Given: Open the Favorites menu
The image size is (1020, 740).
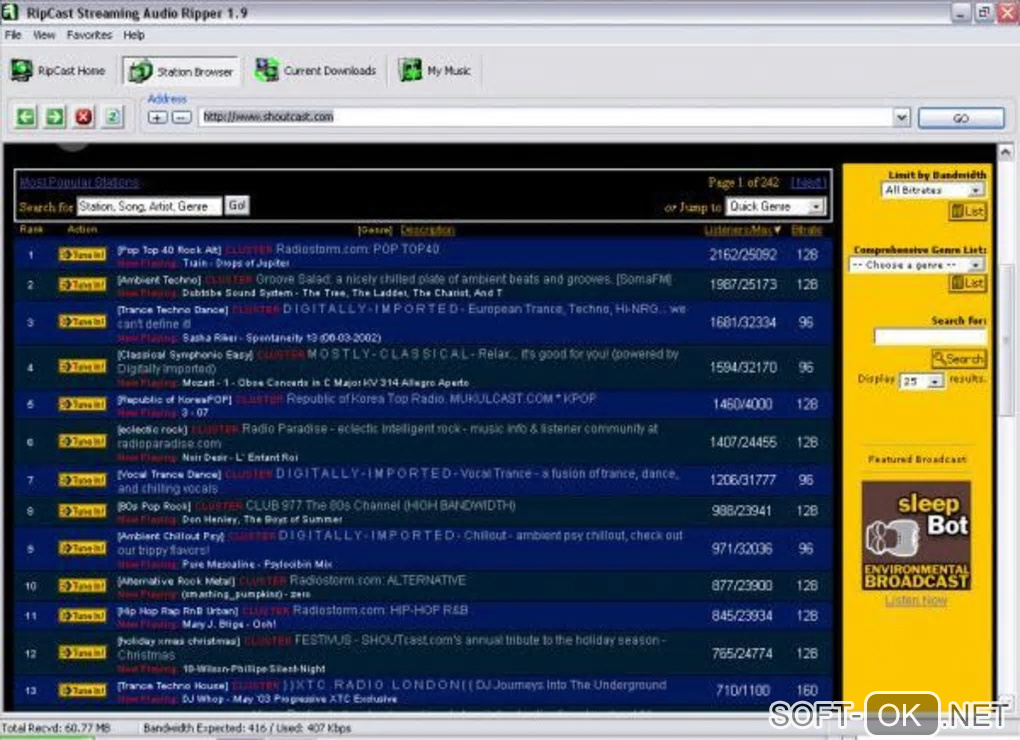Looking at the screenshot, I should (89, 35).
